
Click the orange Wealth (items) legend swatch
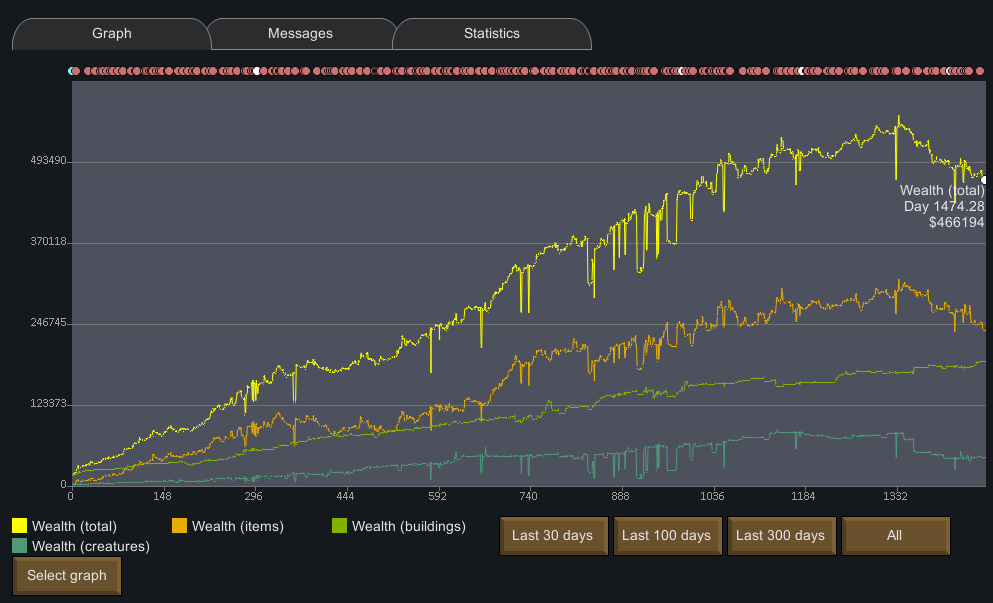pyautogui.click(x=180, y=526)
